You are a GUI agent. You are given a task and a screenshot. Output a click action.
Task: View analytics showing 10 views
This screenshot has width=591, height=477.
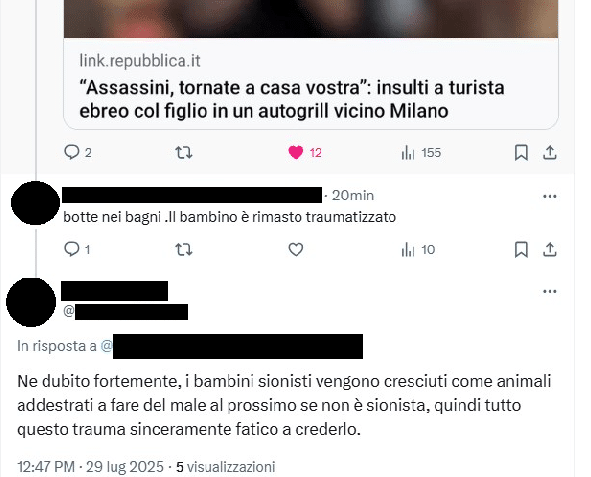coord(418,249)
